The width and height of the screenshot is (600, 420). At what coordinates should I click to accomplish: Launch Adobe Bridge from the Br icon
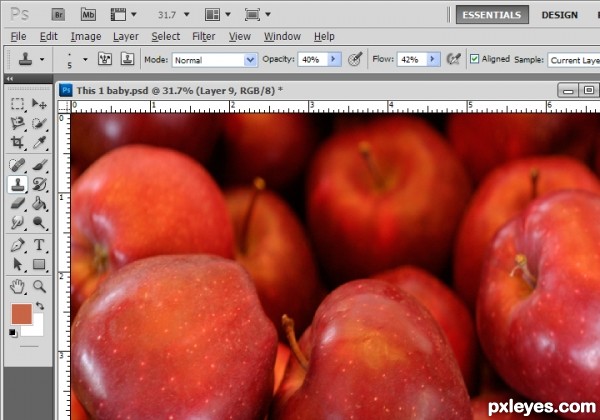click(x=58, y=15)
